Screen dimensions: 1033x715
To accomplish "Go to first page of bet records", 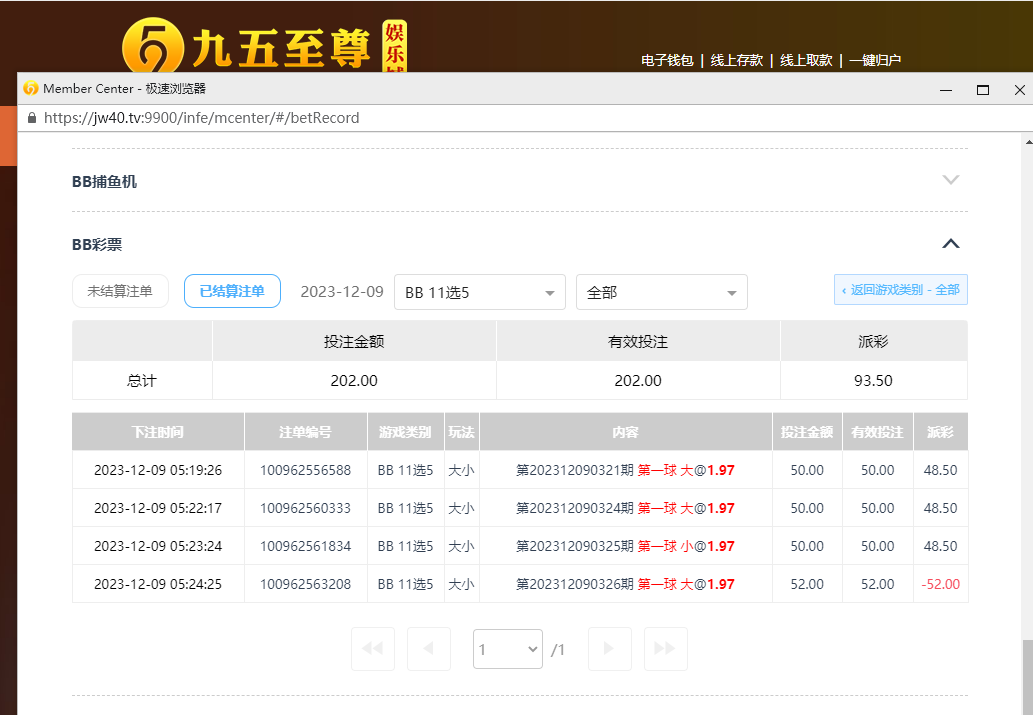I will (x=373, y=649).
